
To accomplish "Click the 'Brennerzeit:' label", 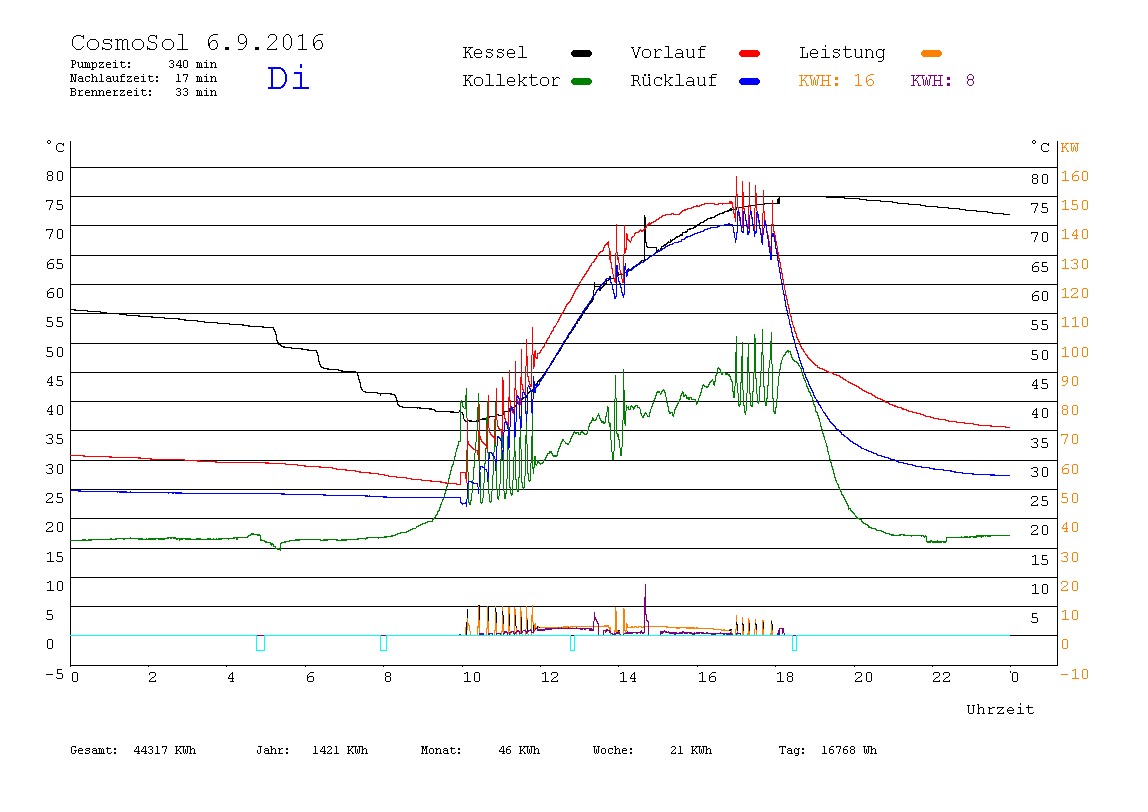I will point(111,92).
